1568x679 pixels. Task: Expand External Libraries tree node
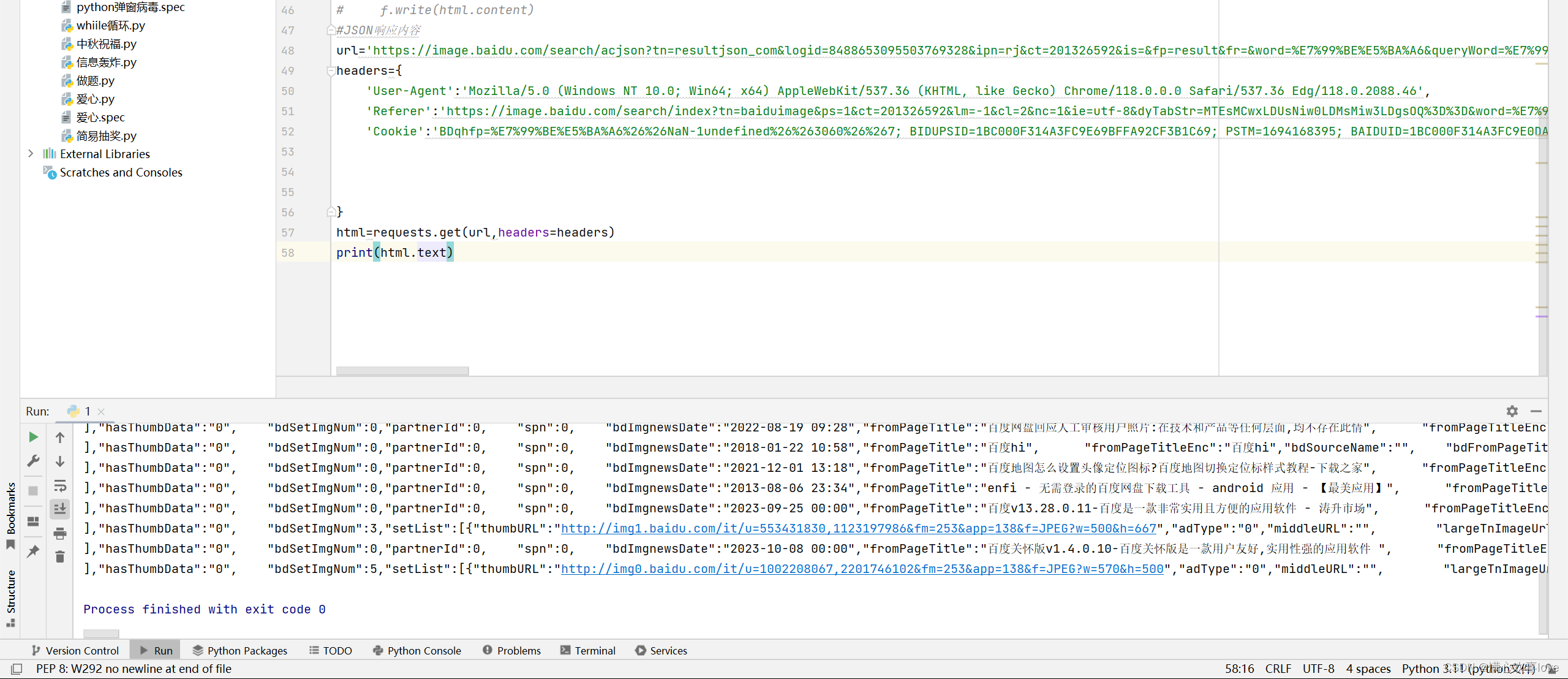(31, 154)
